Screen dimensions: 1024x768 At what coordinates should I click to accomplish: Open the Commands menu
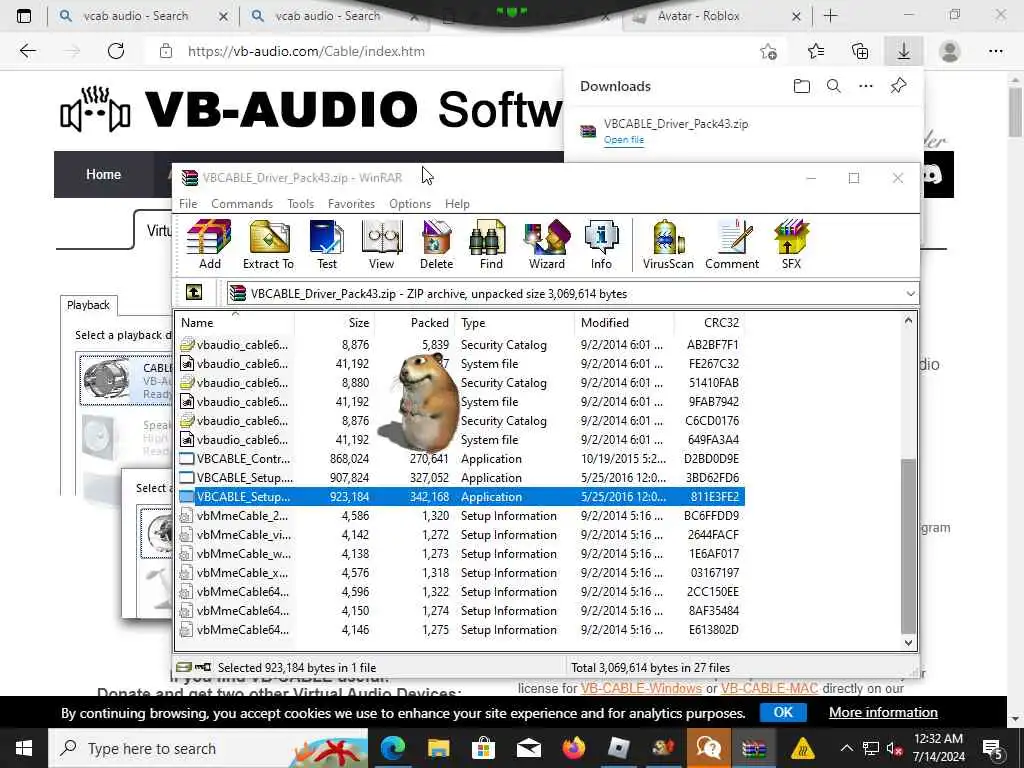click(x=242, y=204)
